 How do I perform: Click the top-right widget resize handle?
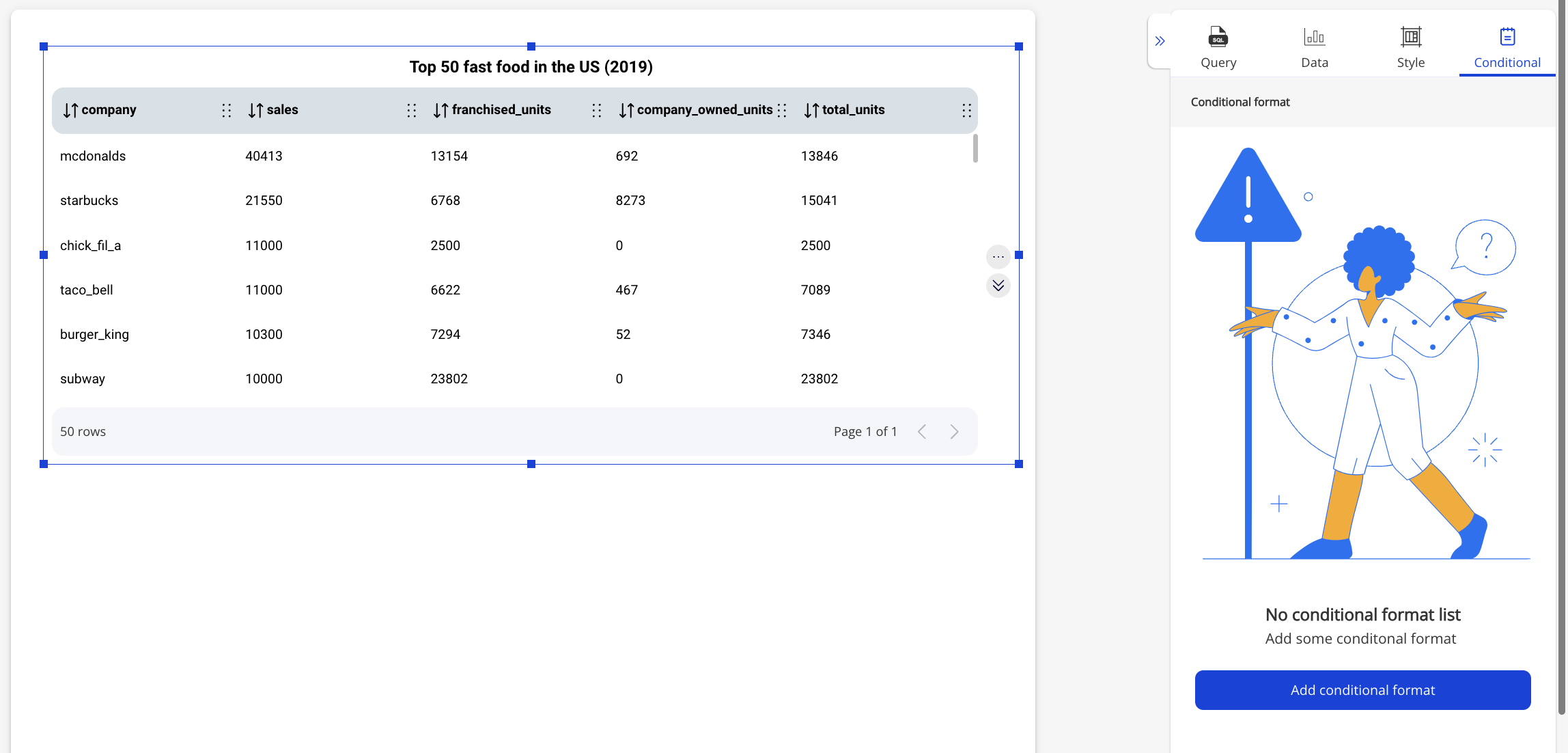pos(1019,46)
